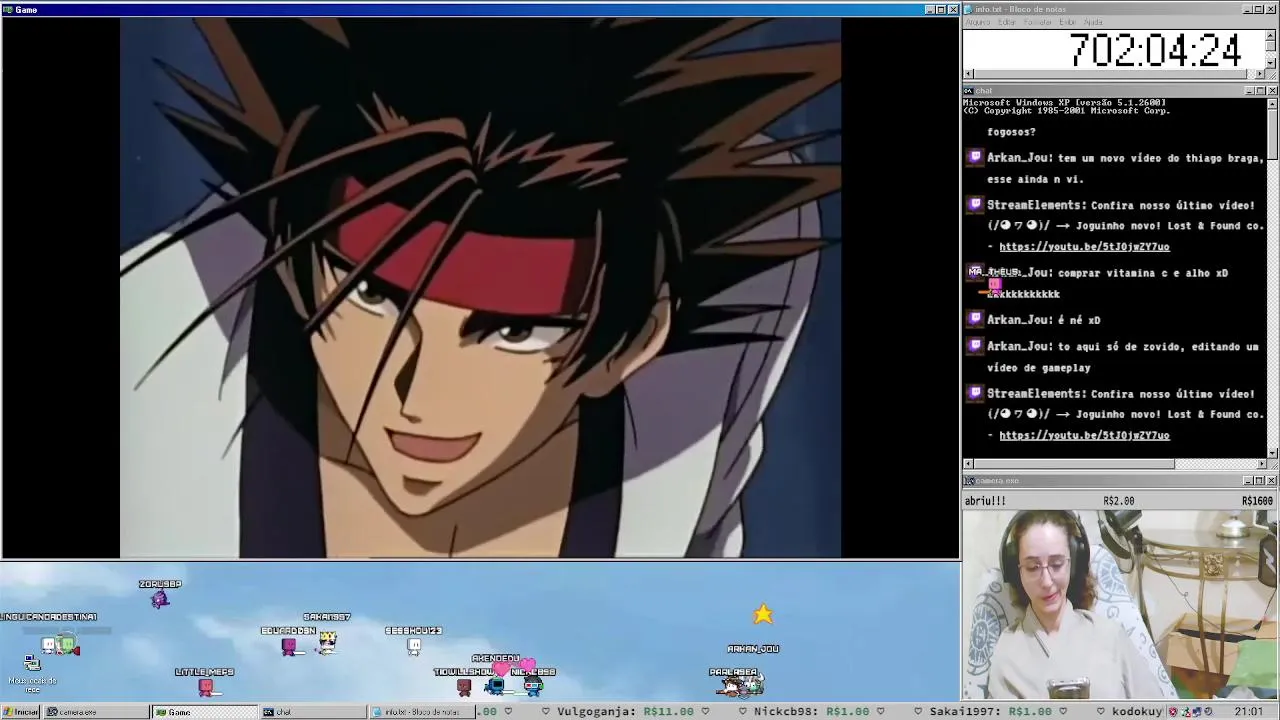
Task: Click the anime video in Game window
Action: tap(480, 288)
